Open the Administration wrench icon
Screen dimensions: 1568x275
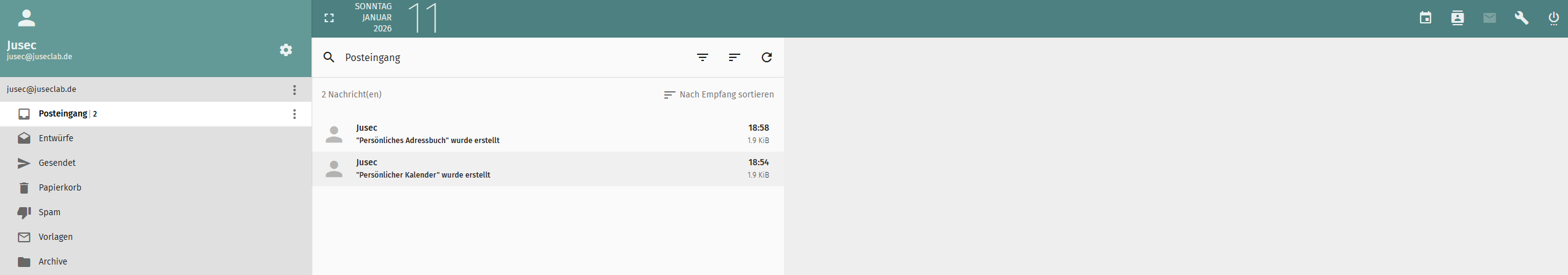click(x=1521, y=18)
